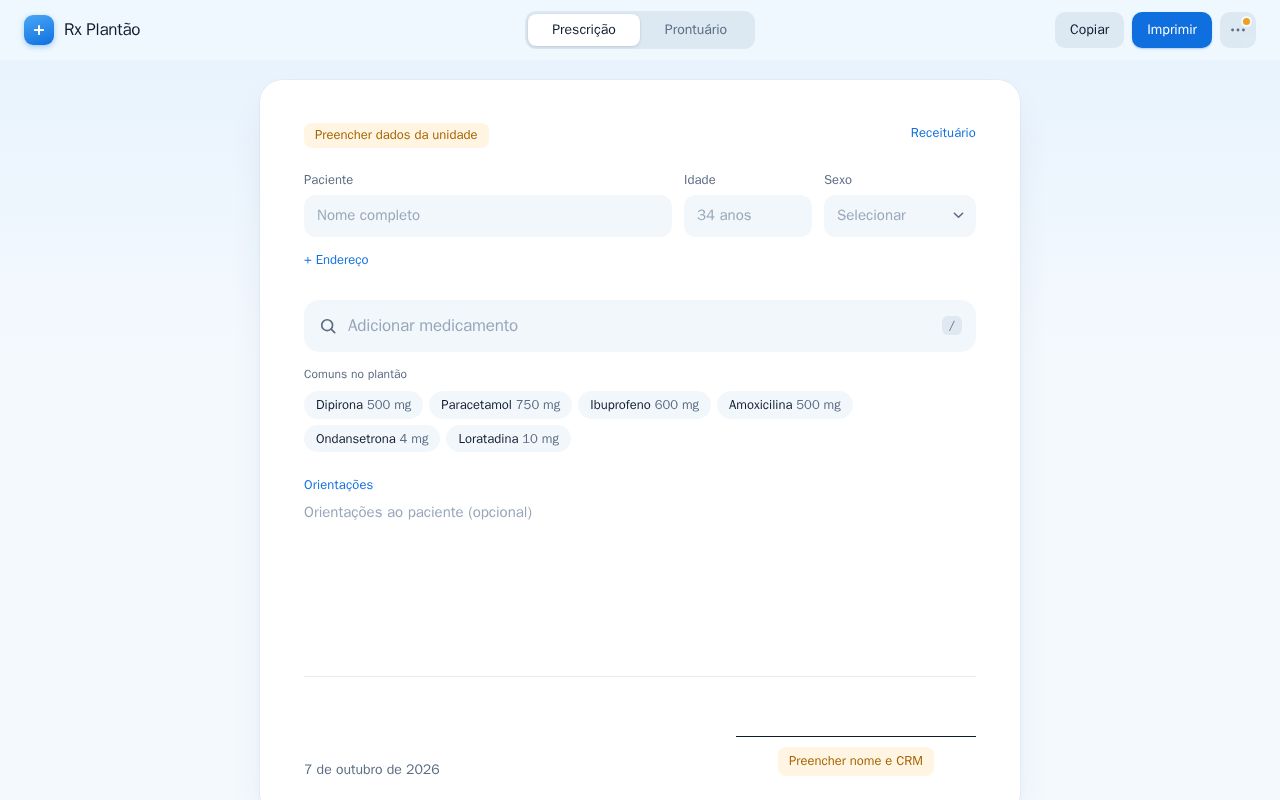Image resolution: width=1280 pixels, height=800 pixels.
Task: Add Paracetamol 750 mg chip
Action: point(500,405)
